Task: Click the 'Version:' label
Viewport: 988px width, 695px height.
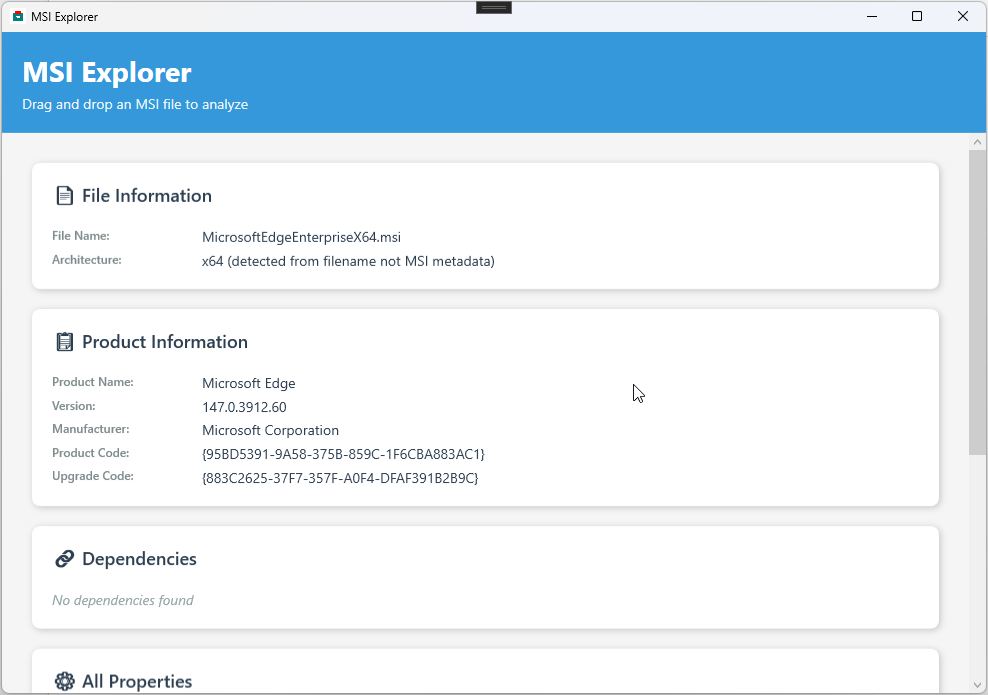Action: (74, 406)
